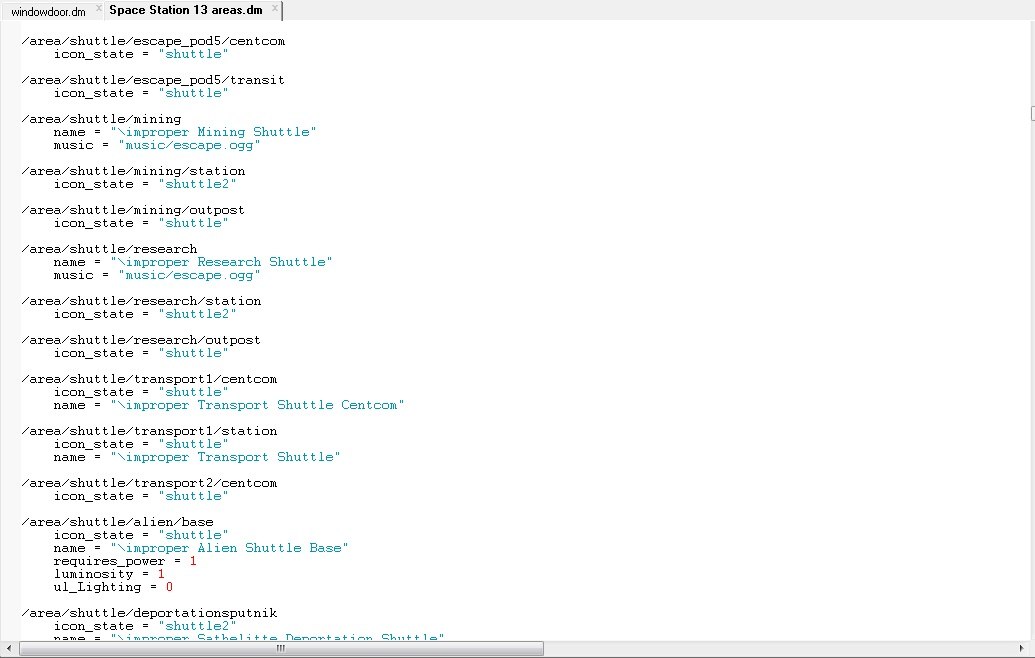
Task: Click icon_state "shuttle2" under research/station
Action: pyautogui.click(x=145, y=314)
